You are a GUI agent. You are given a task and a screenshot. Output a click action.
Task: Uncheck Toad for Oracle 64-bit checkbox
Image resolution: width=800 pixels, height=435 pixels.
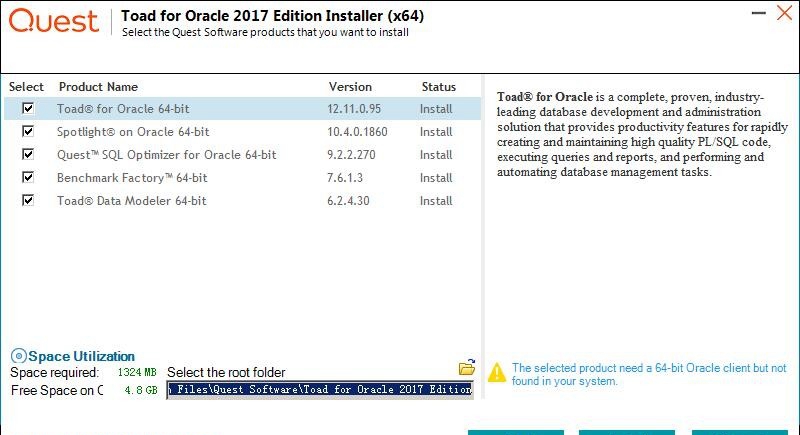click(28, 109)
